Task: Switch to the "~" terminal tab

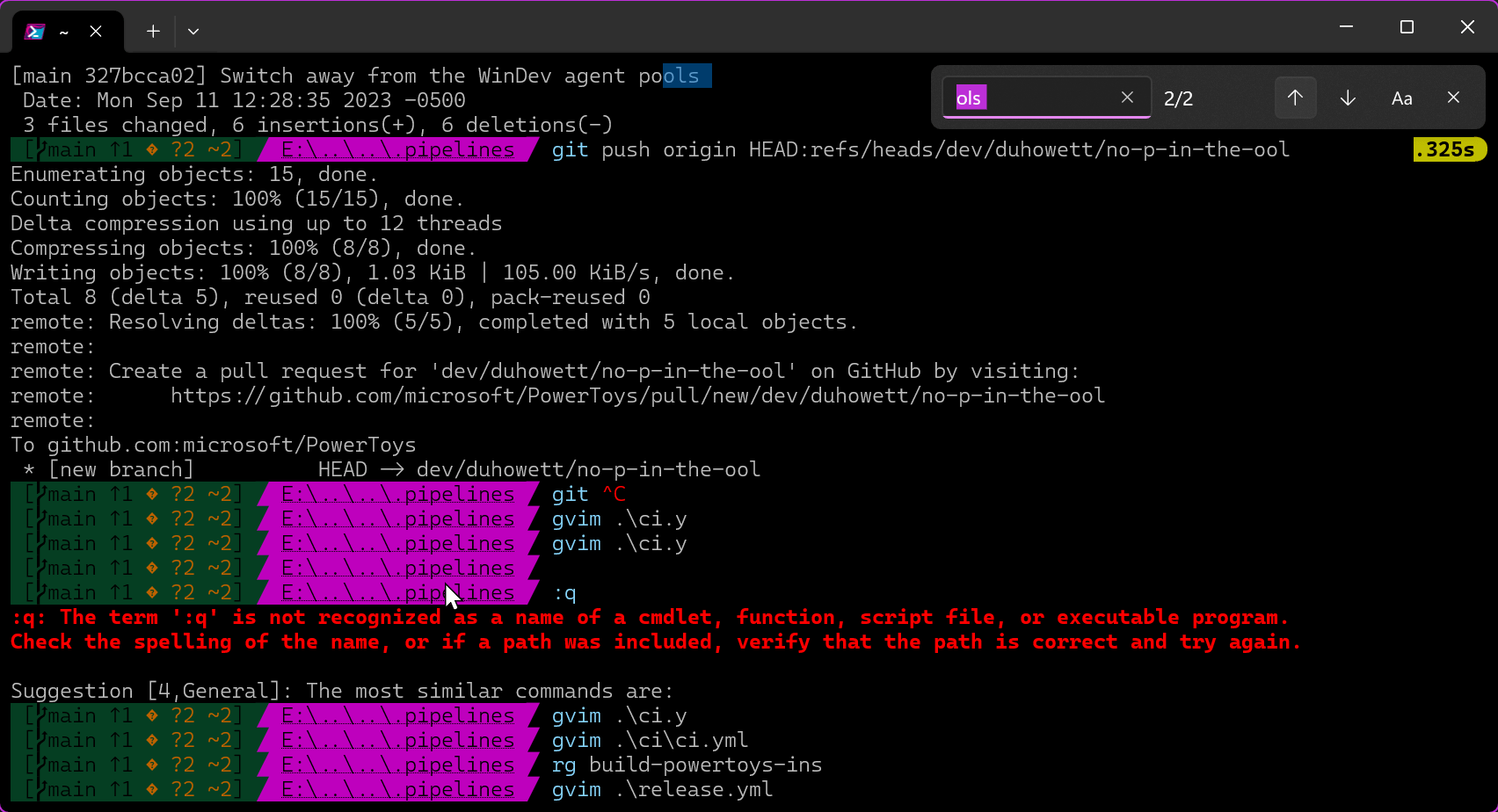Action: pyautogui.click(x=63, y=31)
